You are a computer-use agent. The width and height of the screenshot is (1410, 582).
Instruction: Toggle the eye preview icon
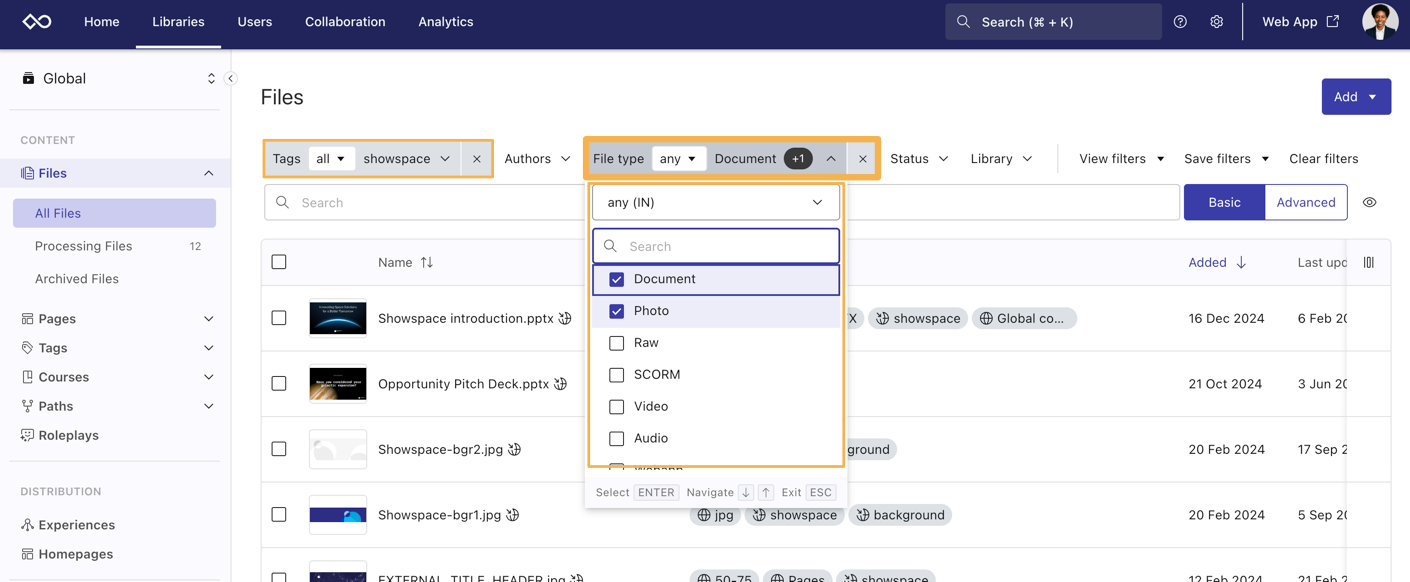tap(1369, 203)
